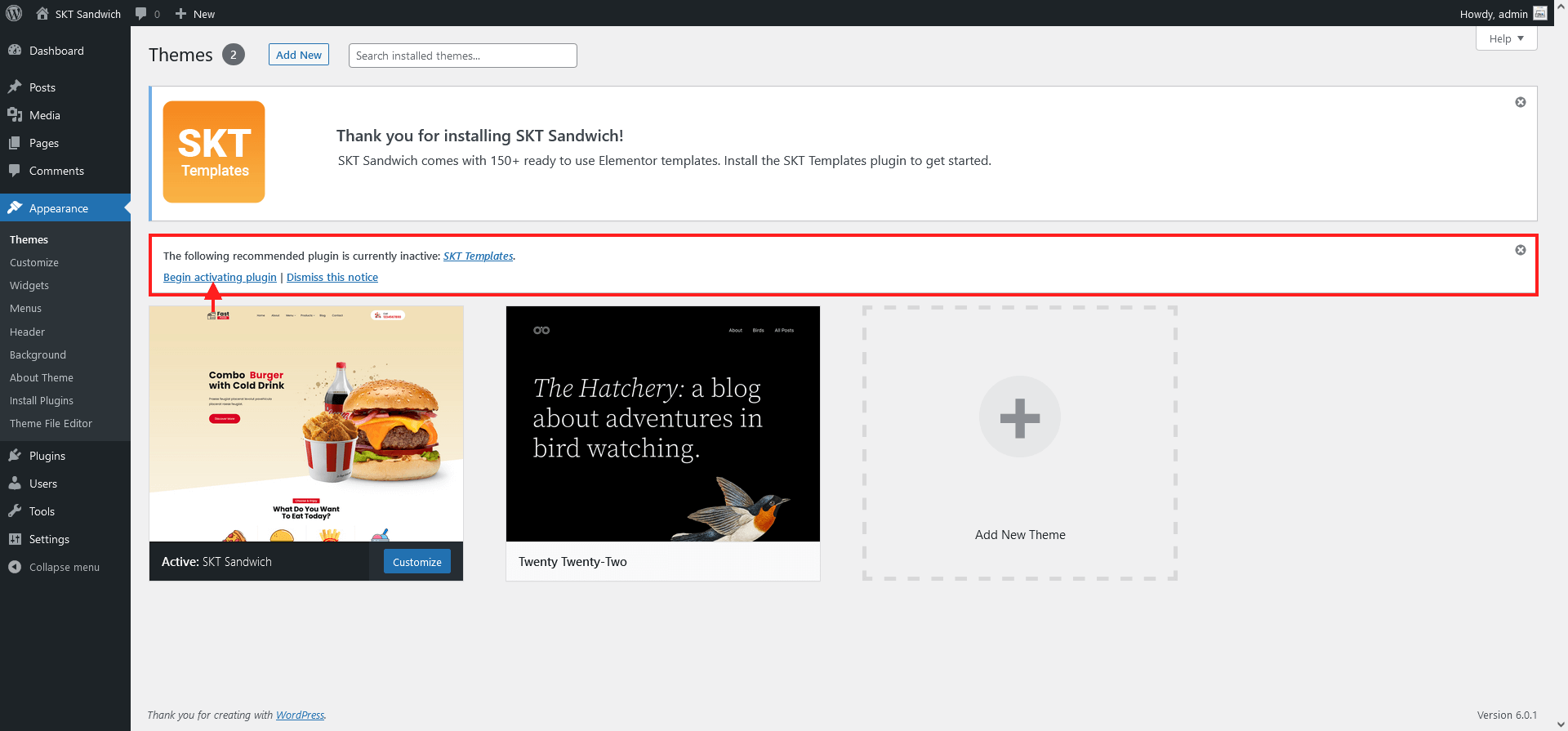Open the Pages menu
Viewport: 1568px width, 731px height.
pyautogui.click(x=65, y=143)
